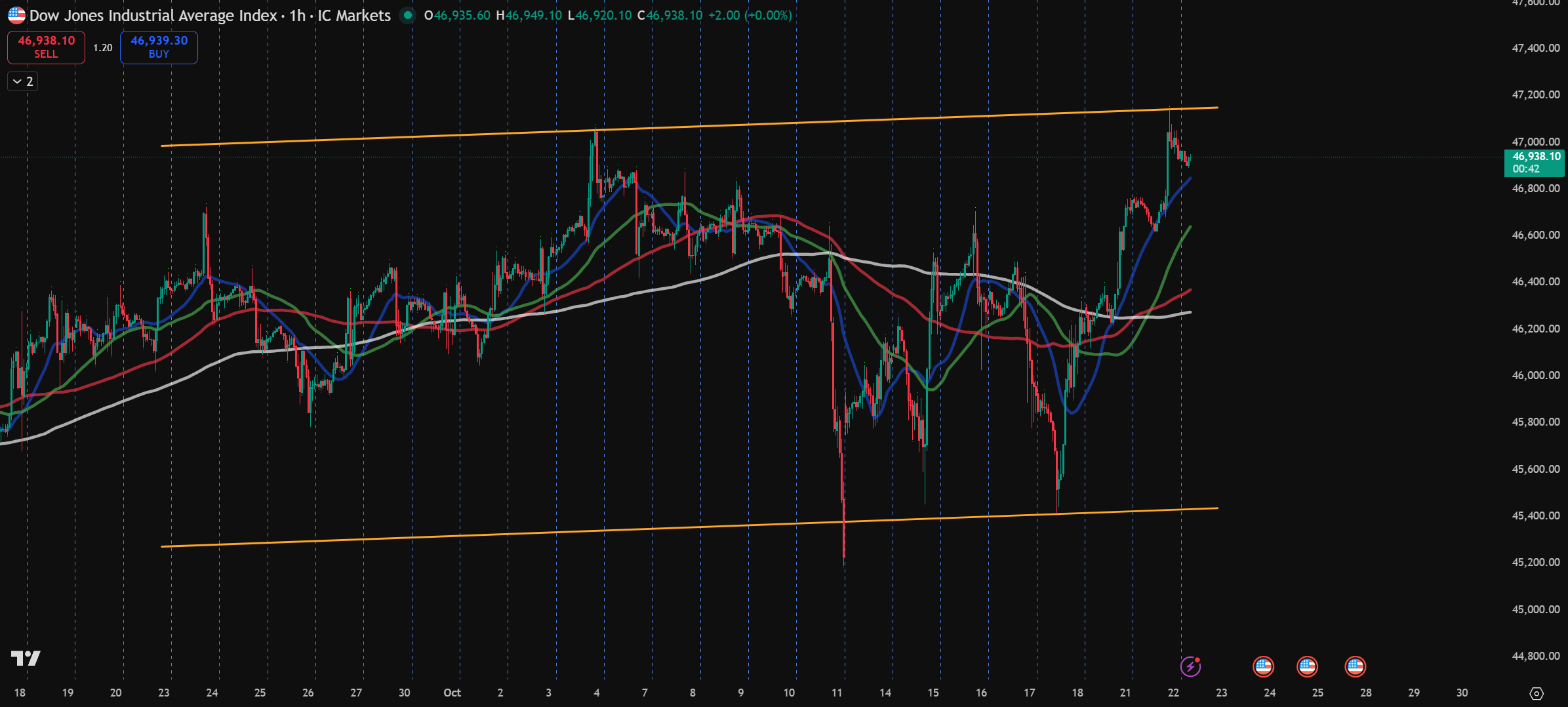The width and height of the screenshot is (1568, 707).
Task: Click the 1.20 spread value between Sell and Buy
Action: coord(102,48)
